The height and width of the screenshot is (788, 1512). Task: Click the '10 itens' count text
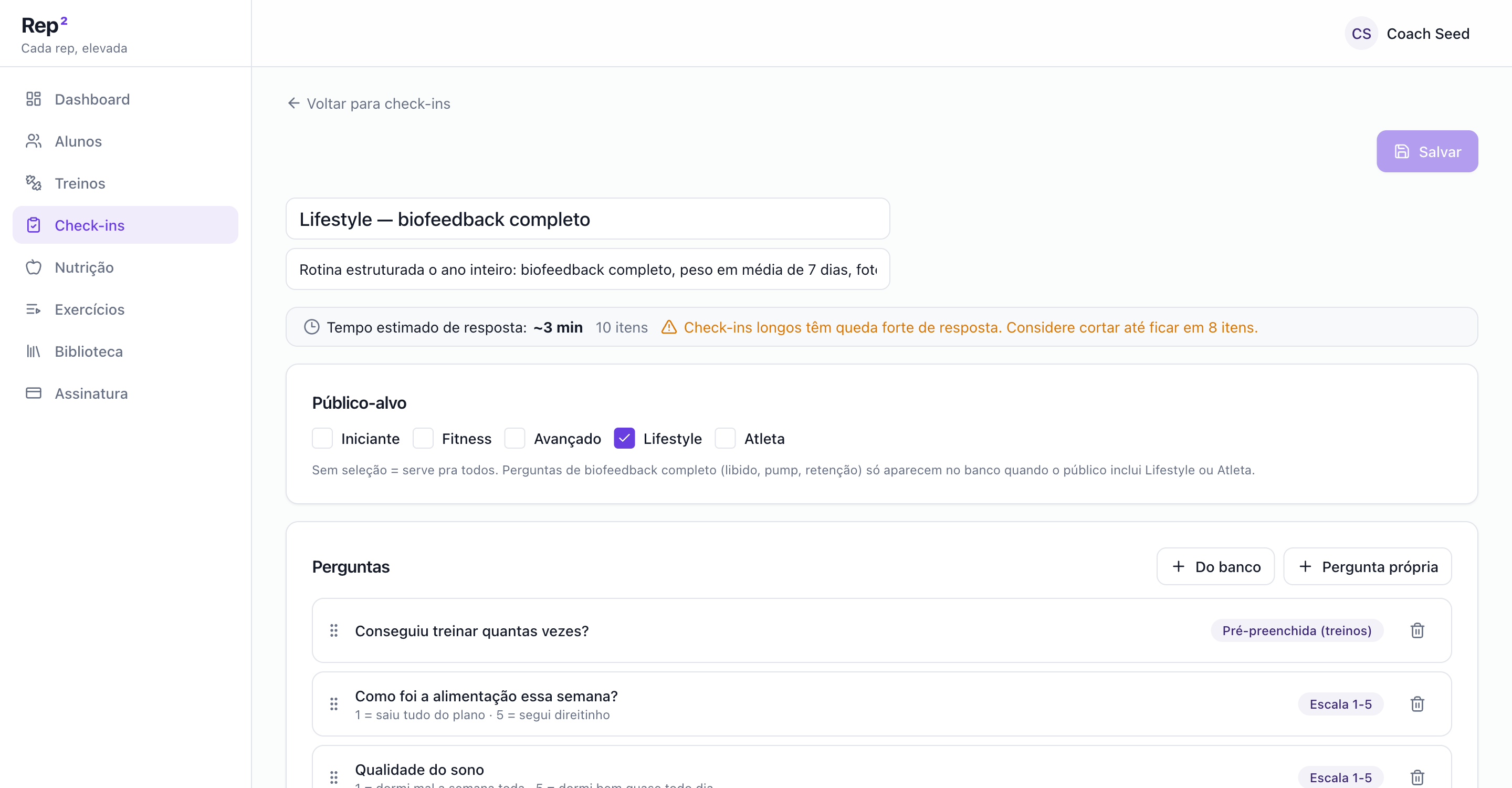(622, 327)
